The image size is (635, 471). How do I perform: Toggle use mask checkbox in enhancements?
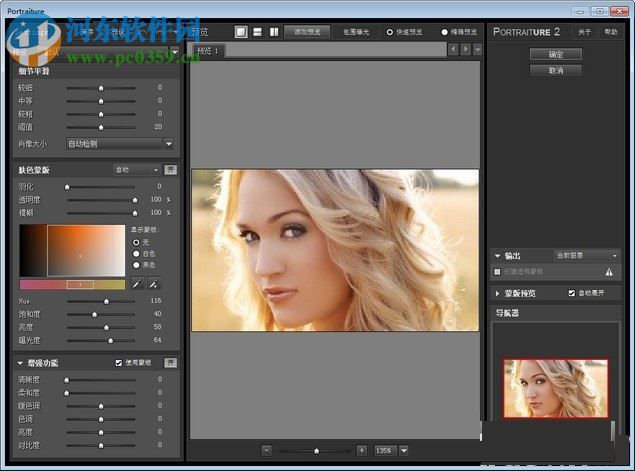click(119, 363)
